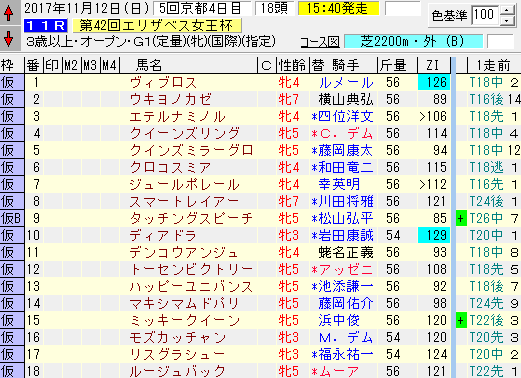This screenshot has width=521, height=378.
Task: Click the red up arrow for previous race
Action: pyautogui.click(x=9, y=13)
